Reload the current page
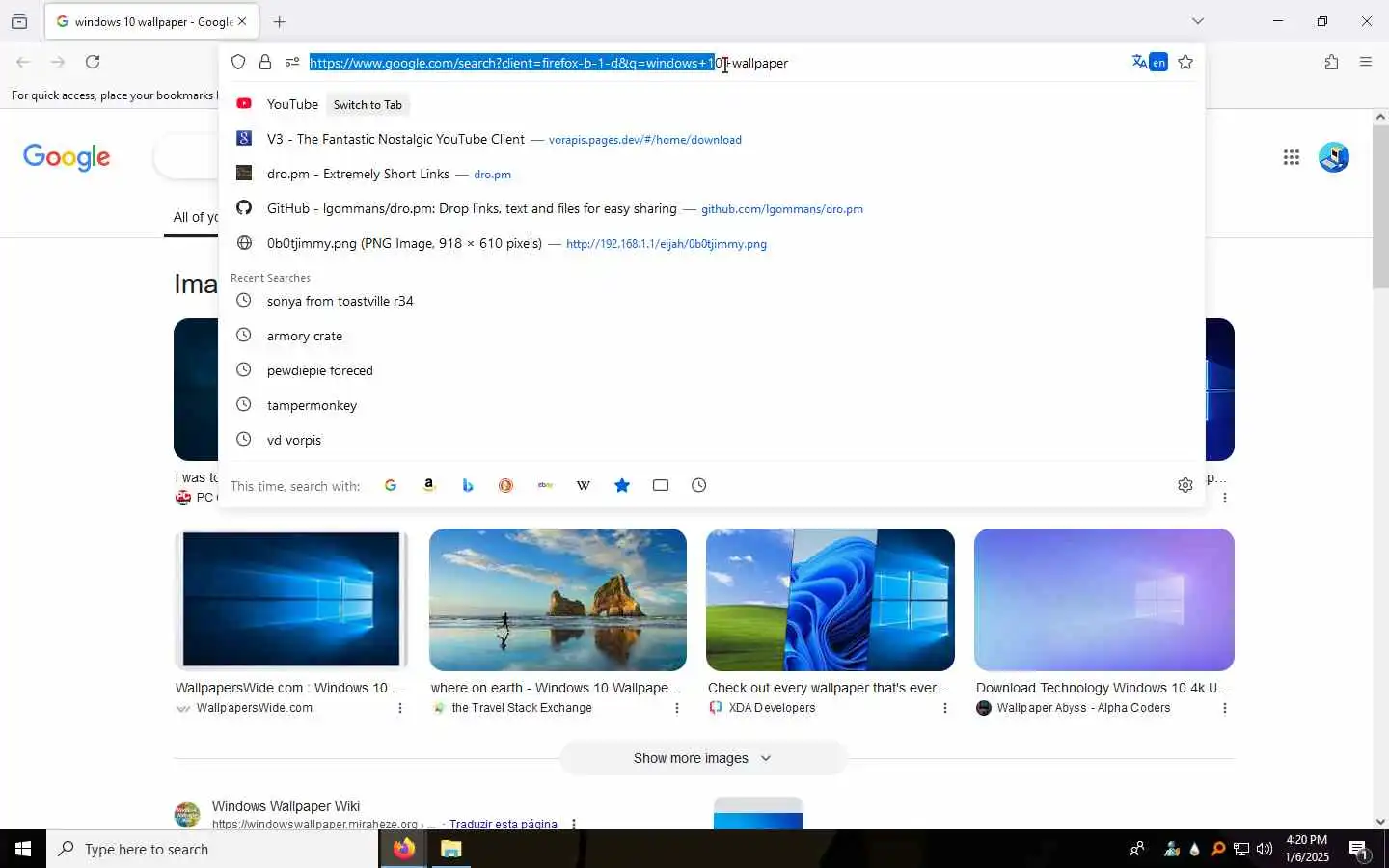The width and height of the screenshot is (1389, 868). 93,63
